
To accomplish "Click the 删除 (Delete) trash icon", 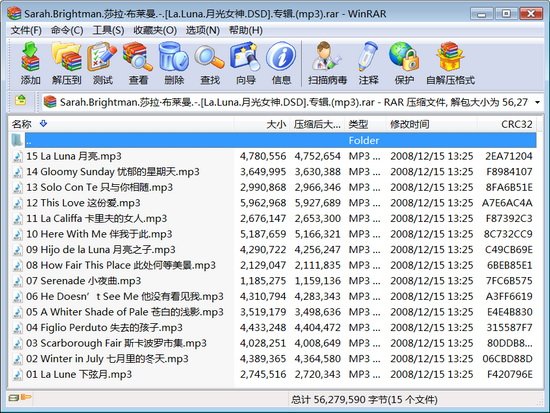I will point(174,63).
